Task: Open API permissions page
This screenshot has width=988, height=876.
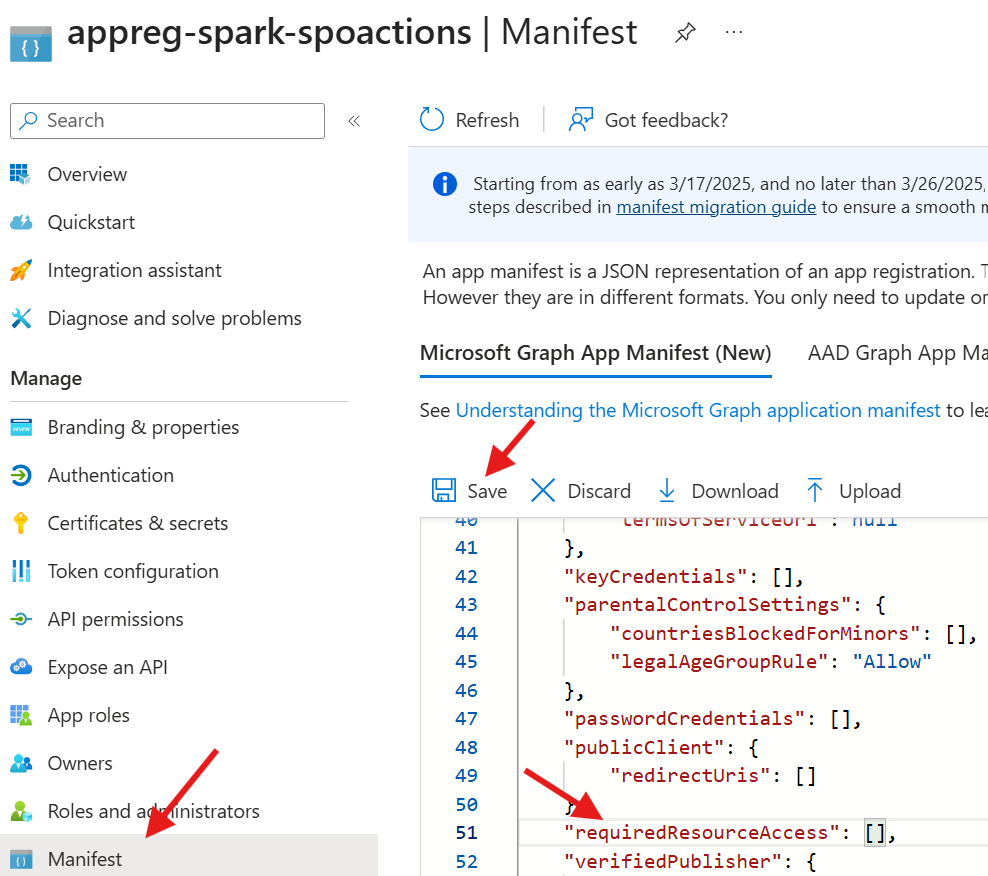Action: (115, 619)
